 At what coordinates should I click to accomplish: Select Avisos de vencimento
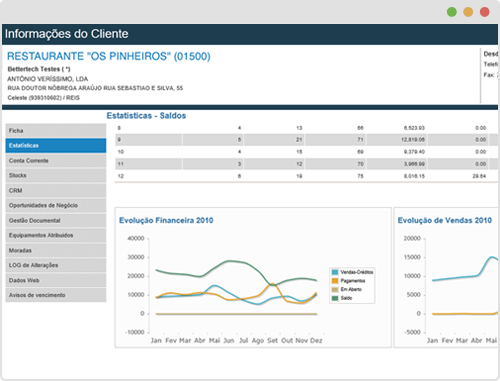pos(56,295)
